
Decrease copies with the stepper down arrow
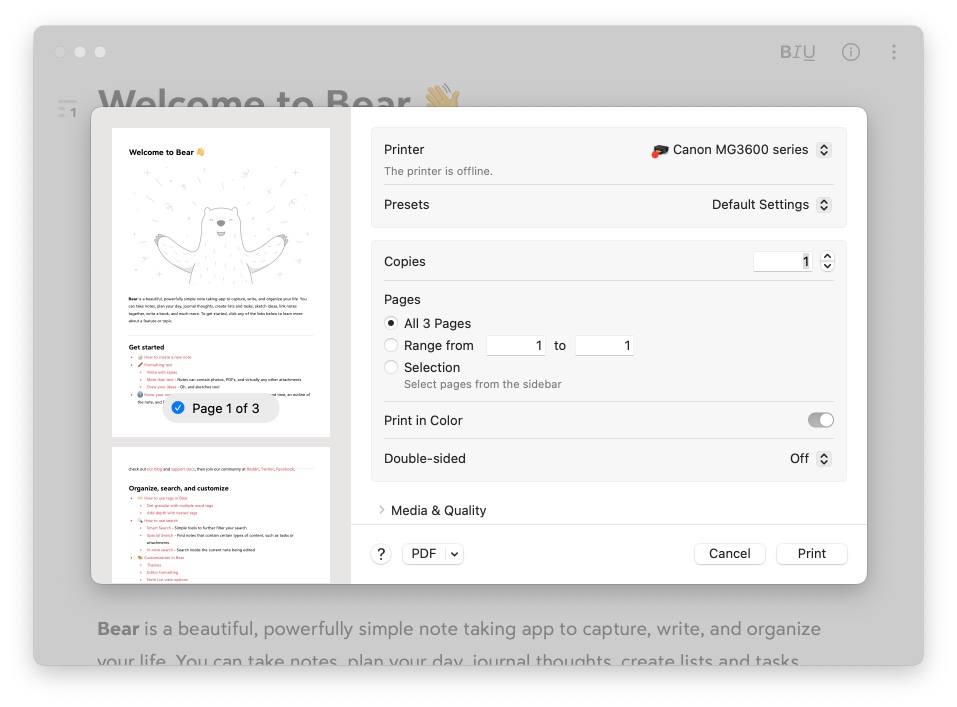tap(828, 266)
